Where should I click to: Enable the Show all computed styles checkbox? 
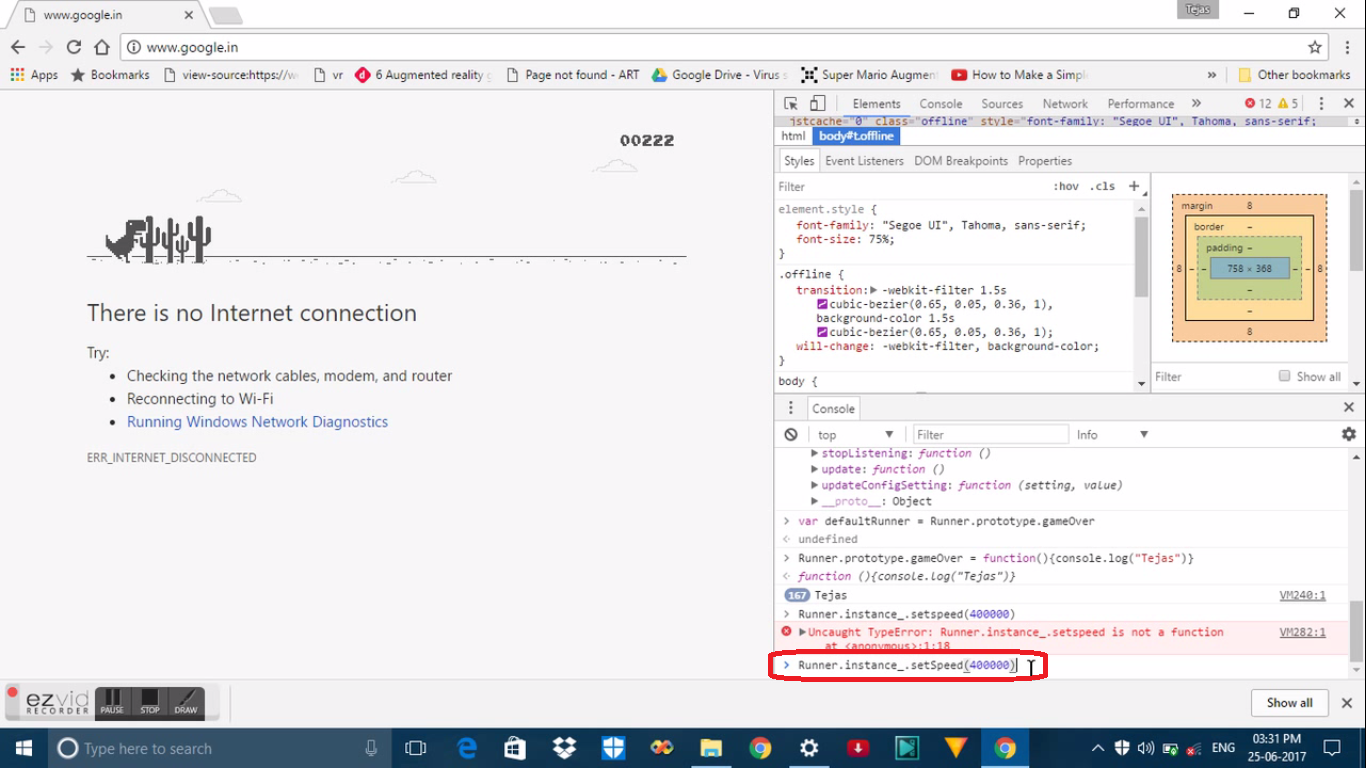click(x=1284, y=376)
